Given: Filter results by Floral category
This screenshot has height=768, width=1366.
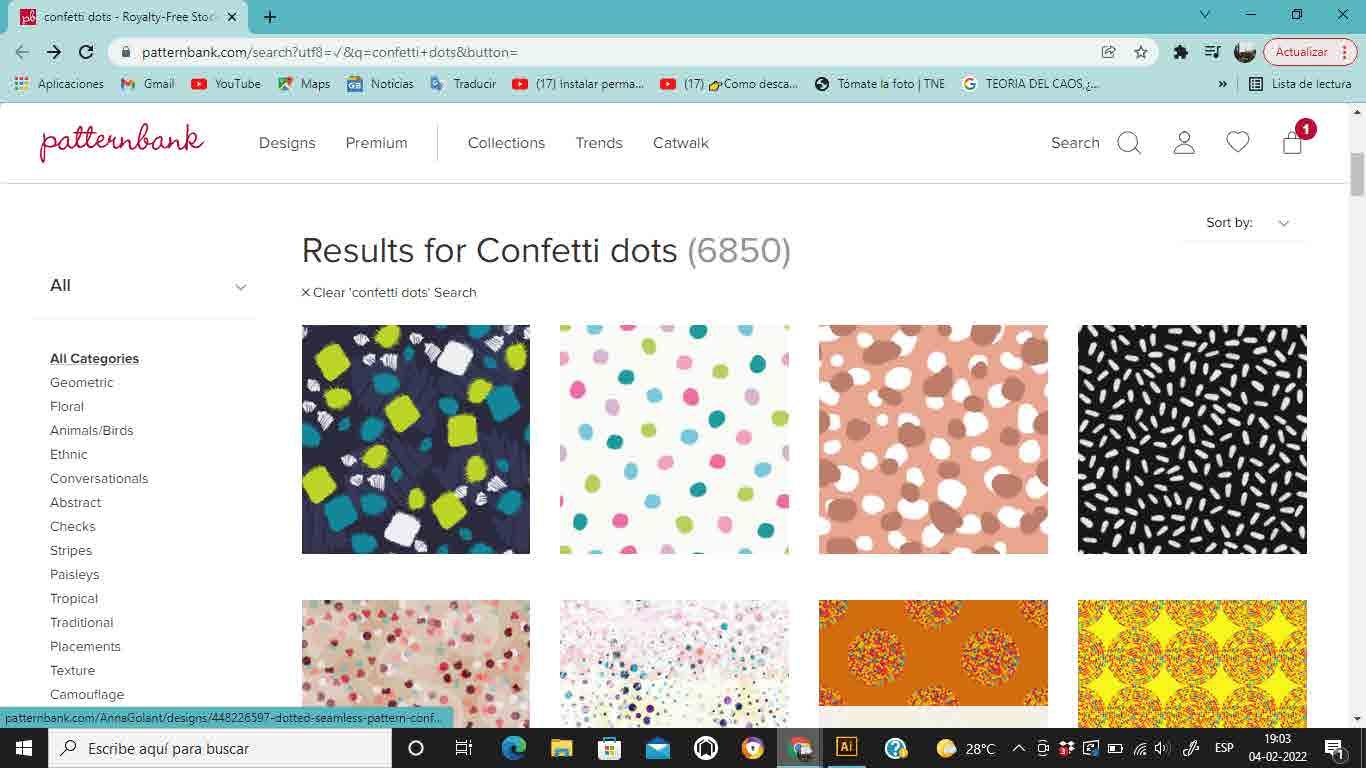Looking at the screenshot, I should click(x=67, y=407).
